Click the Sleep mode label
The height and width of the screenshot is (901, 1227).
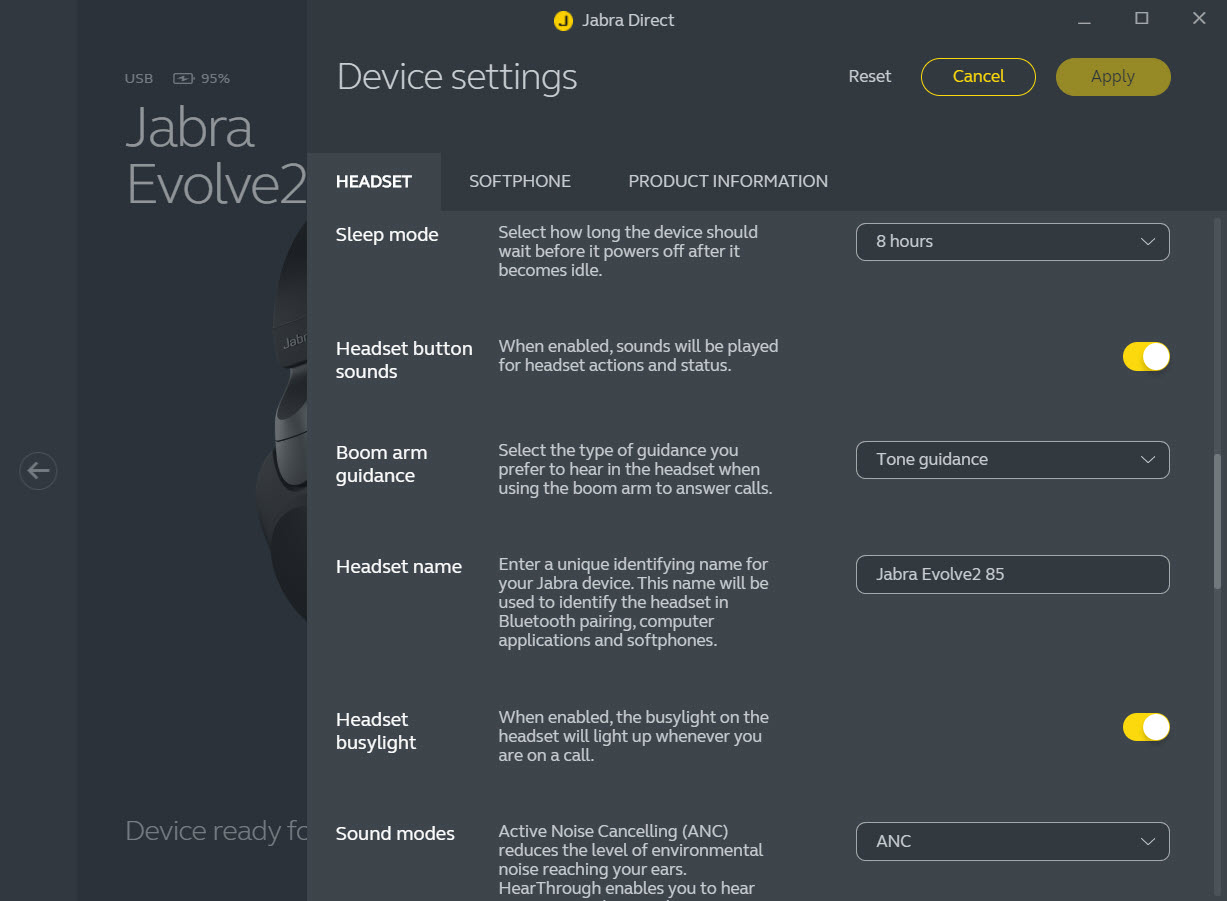coord(387,235)
